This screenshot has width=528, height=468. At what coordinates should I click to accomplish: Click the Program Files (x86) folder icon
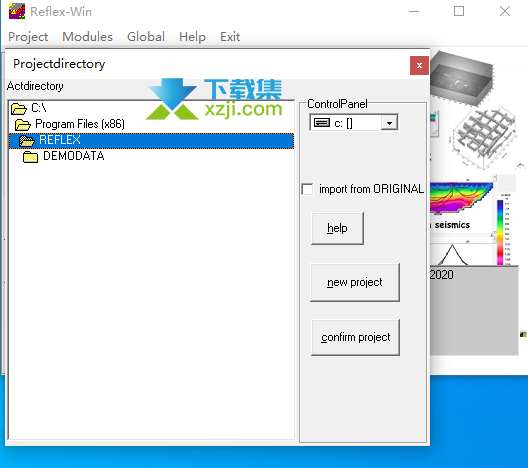tap(23, 125)
